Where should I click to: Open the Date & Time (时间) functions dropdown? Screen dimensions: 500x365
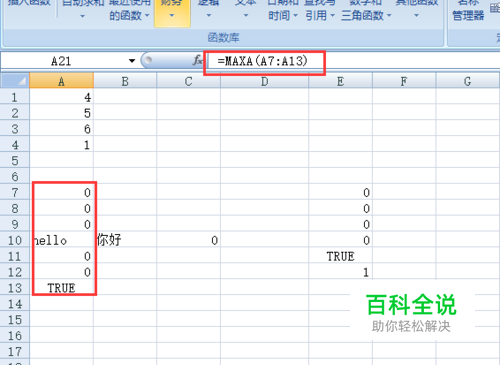coord(283,16)
